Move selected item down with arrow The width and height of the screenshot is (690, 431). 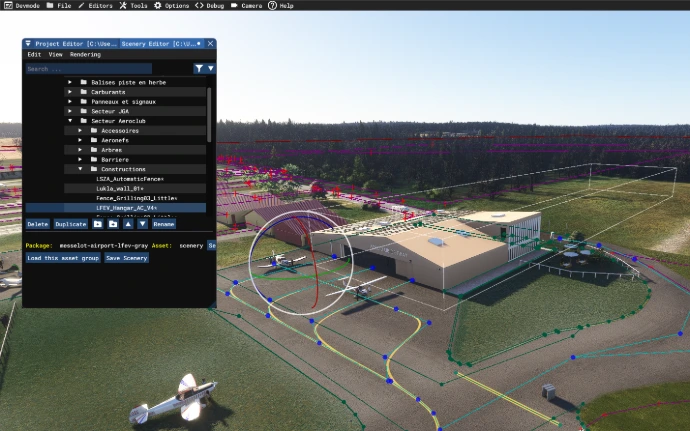pos(143,224)
